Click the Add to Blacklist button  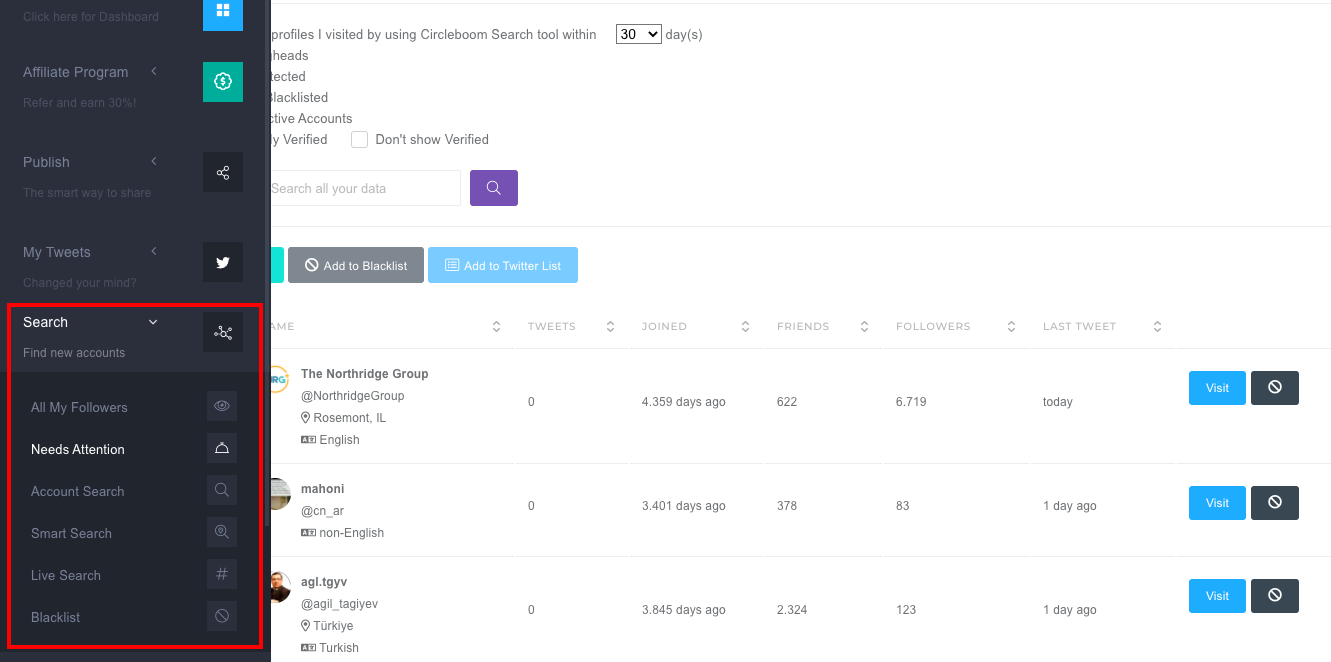point(356,265)
